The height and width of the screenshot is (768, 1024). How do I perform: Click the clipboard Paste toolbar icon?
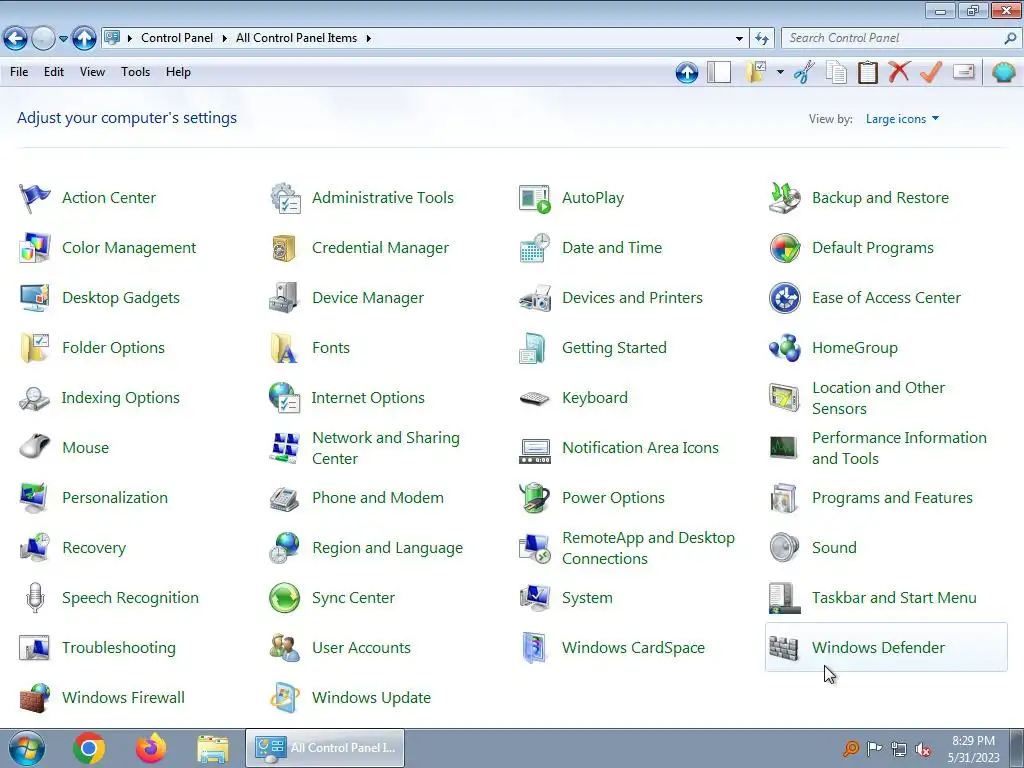pos(867,72)
